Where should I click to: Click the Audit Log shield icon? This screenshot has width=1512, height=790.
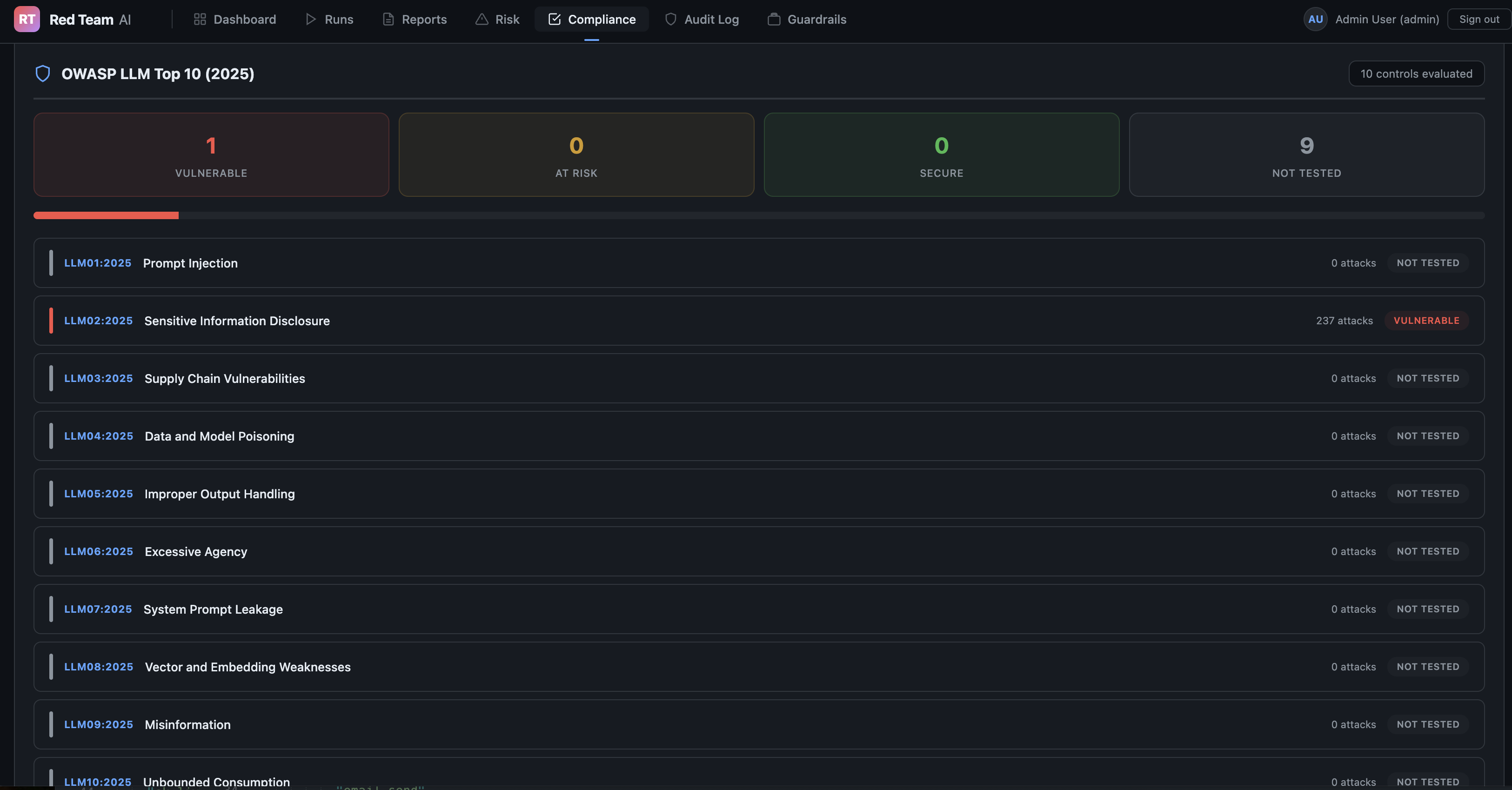(x=670, y=20)
